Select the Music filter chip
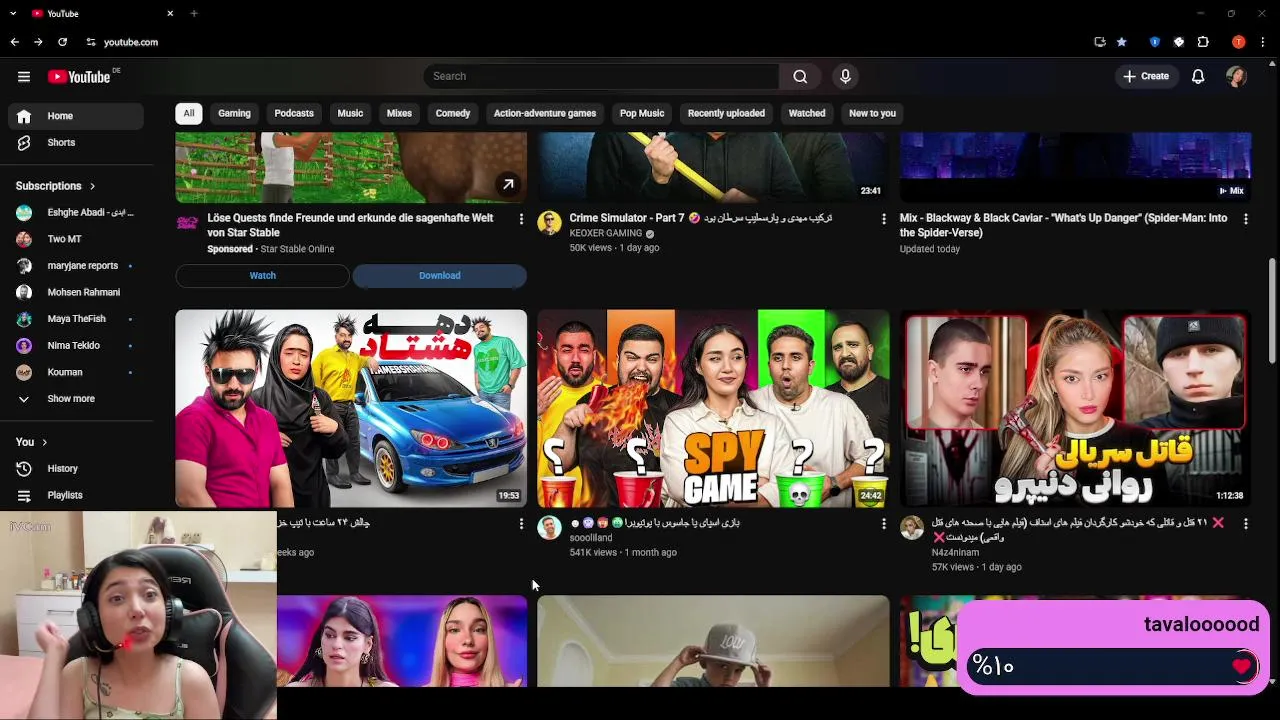This screenshot has height=720, width=1280. click(350, 113)
